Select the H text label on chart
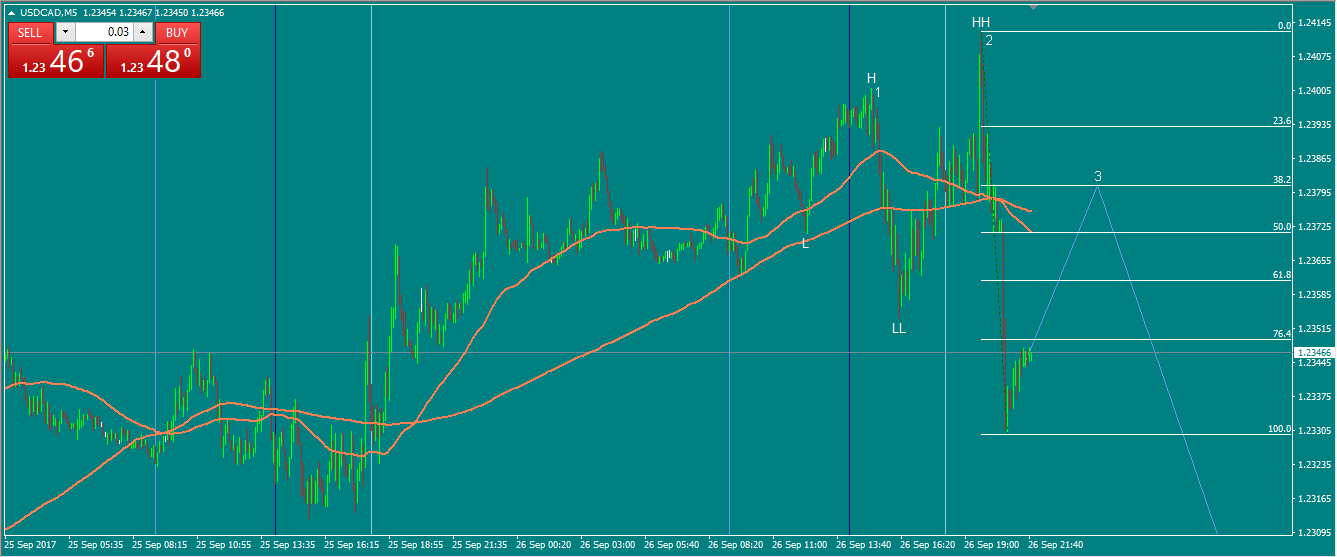Viewport: 1337px width, 557px height. pos(871,78)
